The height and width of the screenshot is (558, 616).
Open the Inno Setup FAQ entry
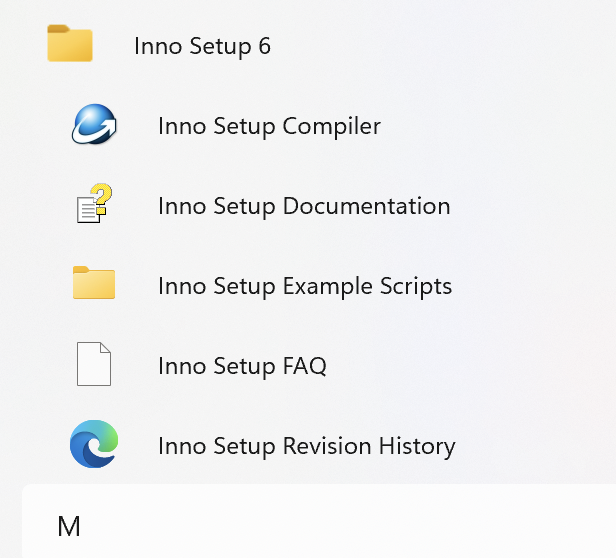(x=242, y=367)
